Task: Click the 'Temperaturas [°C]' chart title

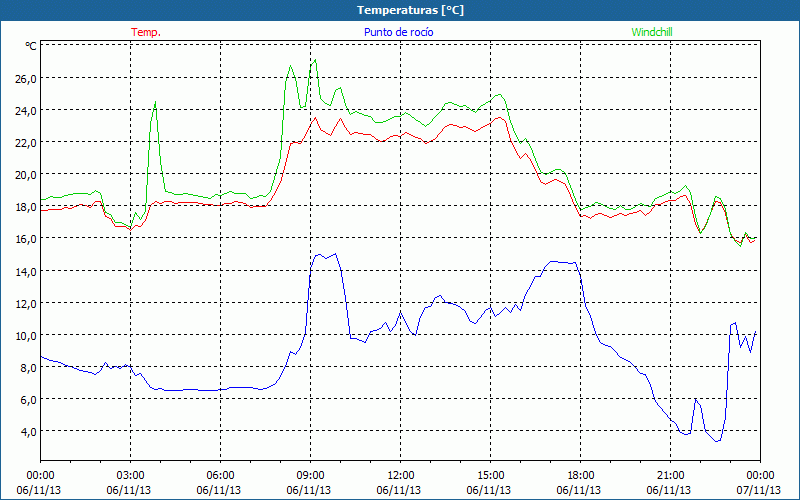Action: coord(410,10)
